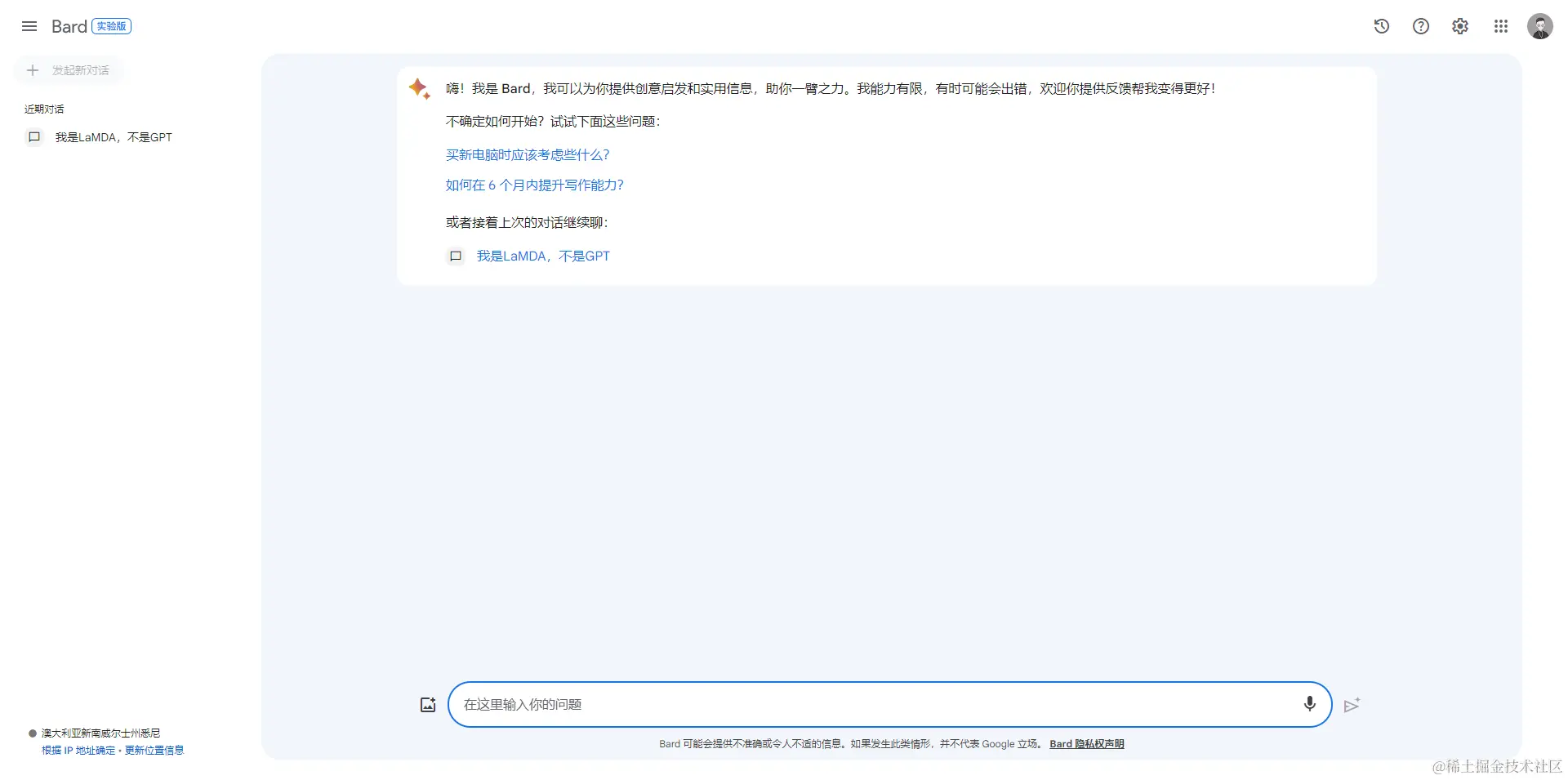
Task: Open the settings gear icon
Action: click(x=1460, y=26)
